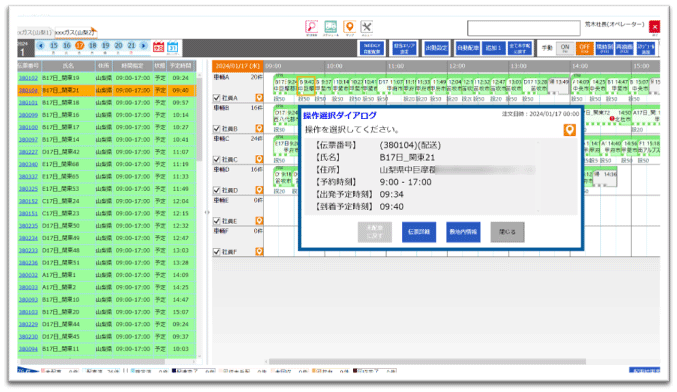Viewport: 677px width, 392px height.
Task: Go to next week with right arrow
Action: [x=144, y=45]
